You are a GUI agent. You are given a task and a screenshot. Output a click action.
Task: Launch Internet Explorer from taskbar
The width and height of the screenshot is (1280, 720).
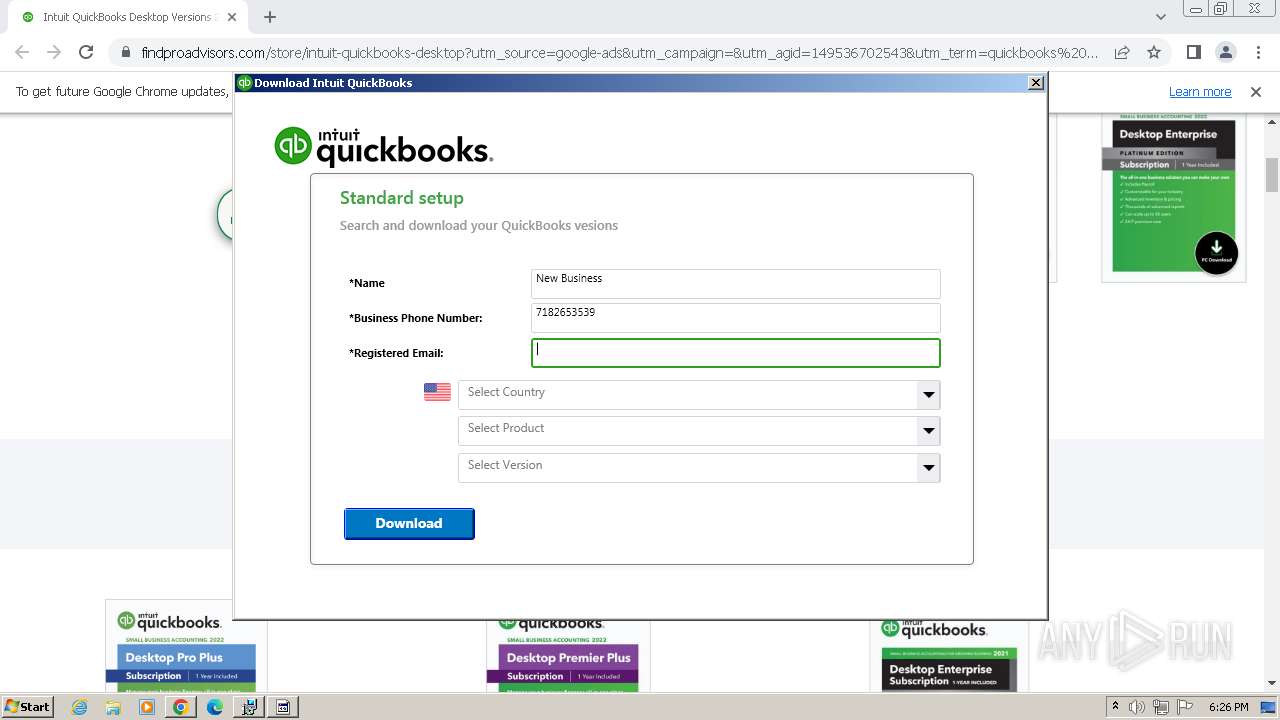coord(79,707)
